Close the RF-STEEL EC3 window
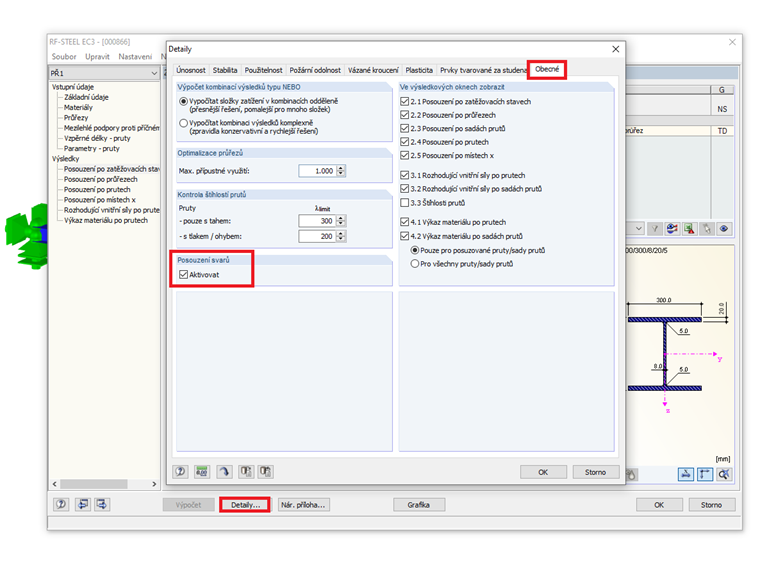The image size is (760, 570). (732, 42)
